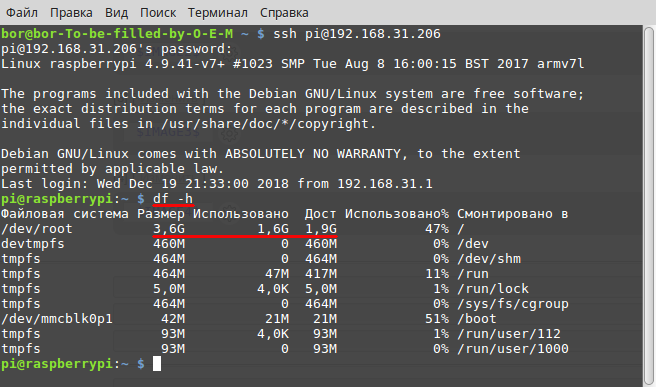The image size is (656, 387).
Task: Click the 51% usage value for /boot
Action: 437,319
